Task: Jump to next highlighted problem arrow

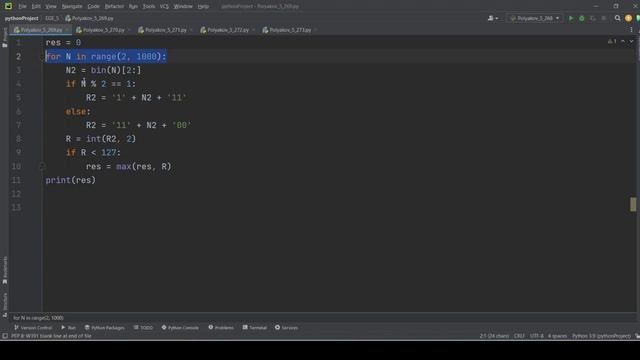Action: coord(631,41)
